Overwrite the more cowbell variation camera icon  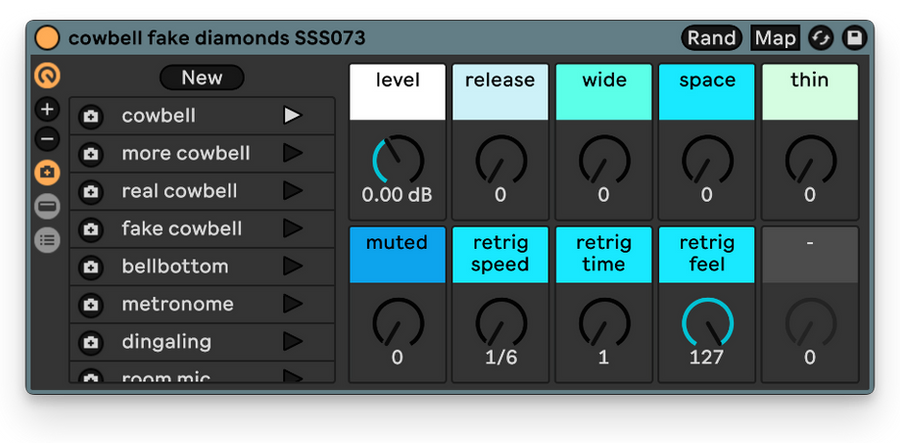[90, 154]
